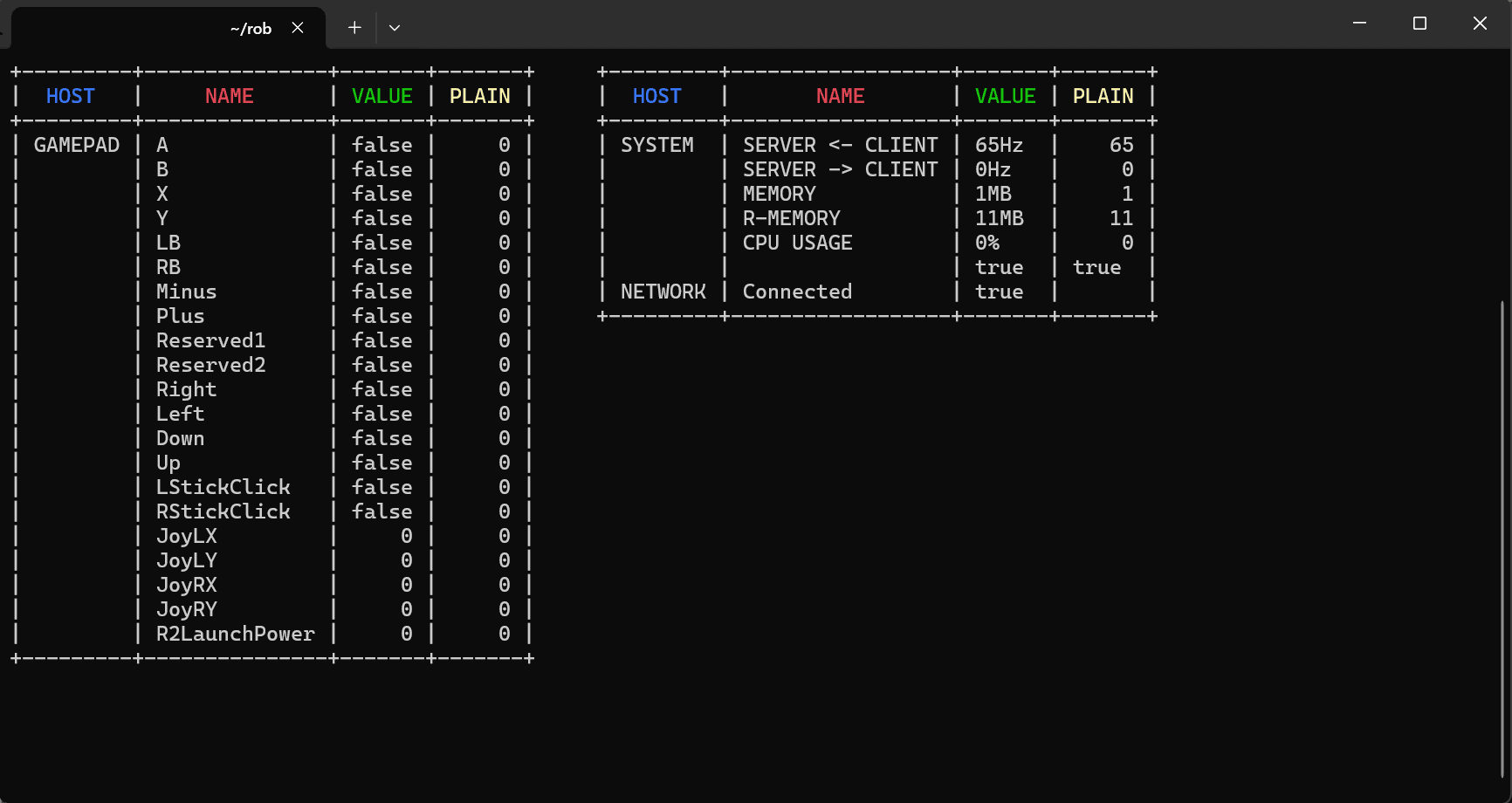Image resolution: width=1512 pixels, height=803 pixels.
Task: Maximize the terminal window
Action: [1419, 24]
